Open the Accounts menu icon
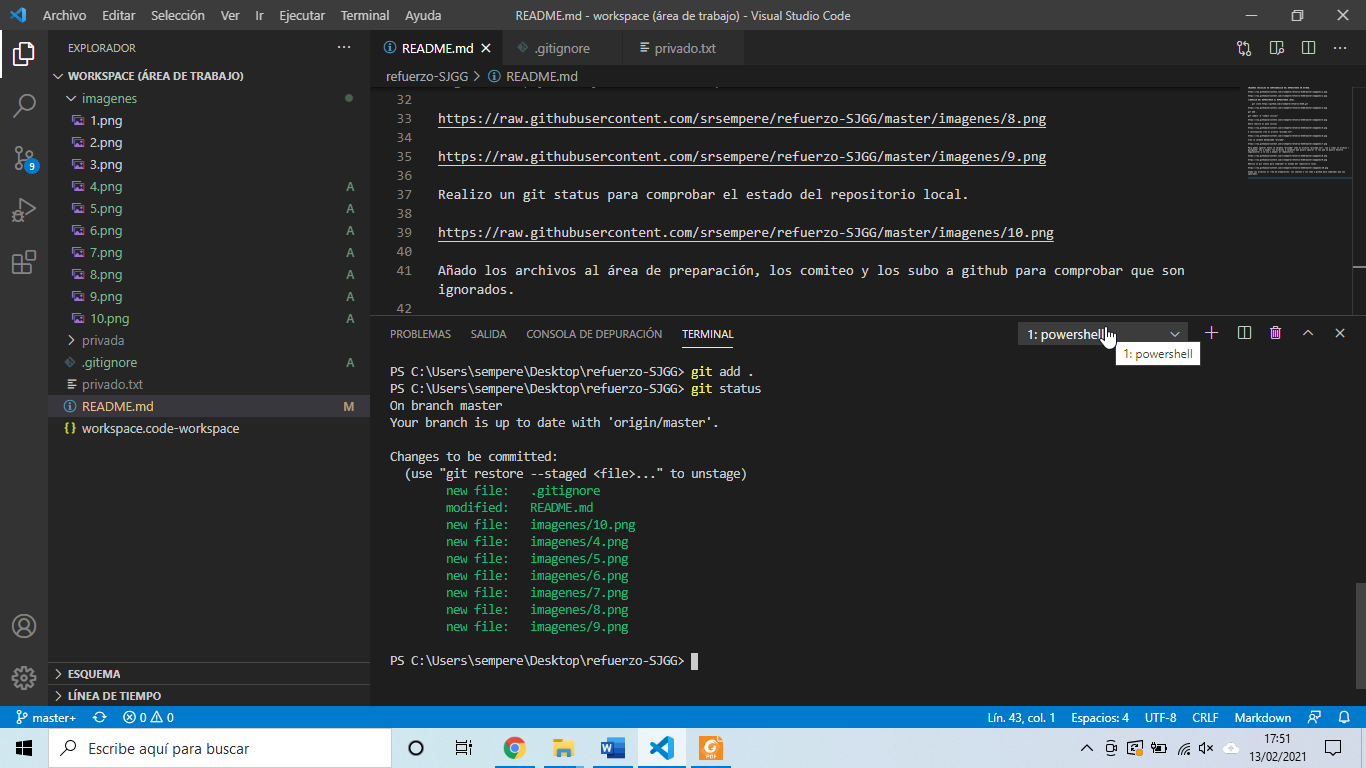 click(x=24, y=626)
